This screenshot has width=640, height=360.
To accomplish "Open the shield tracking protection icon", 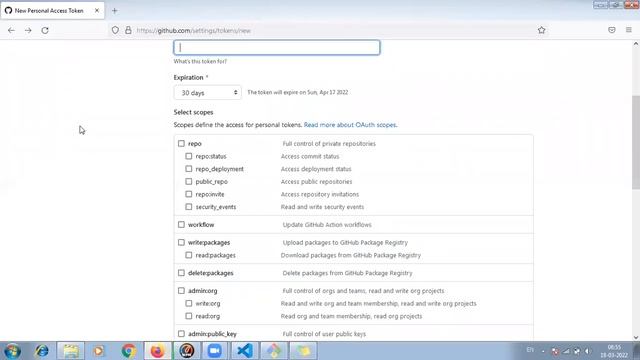I will [x=116, y=30].
